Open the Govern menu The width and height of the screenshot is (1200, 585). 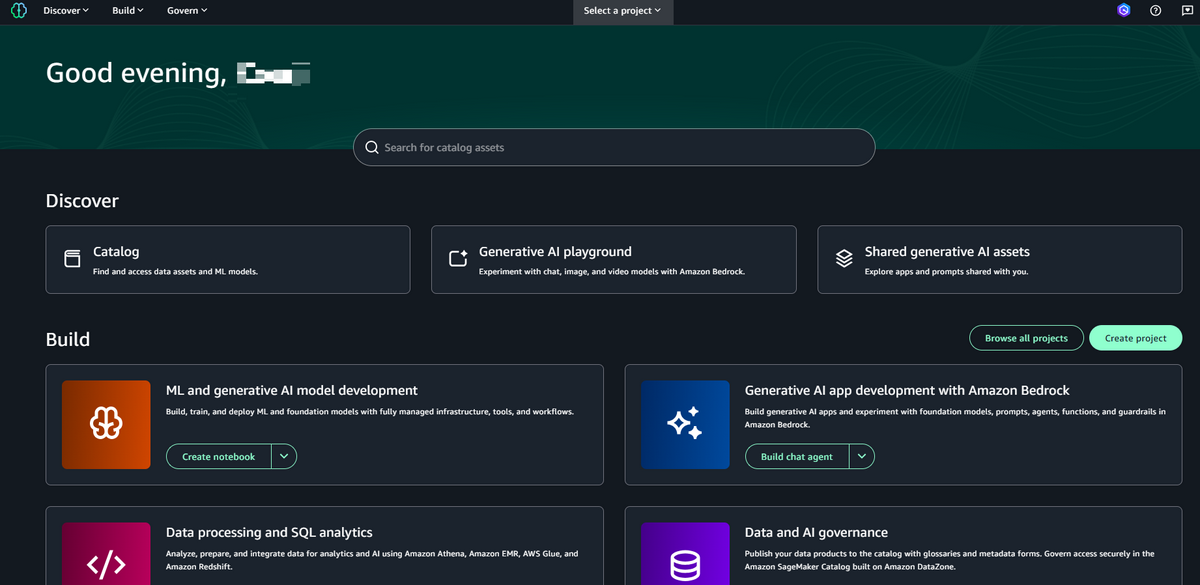[188, 11]
